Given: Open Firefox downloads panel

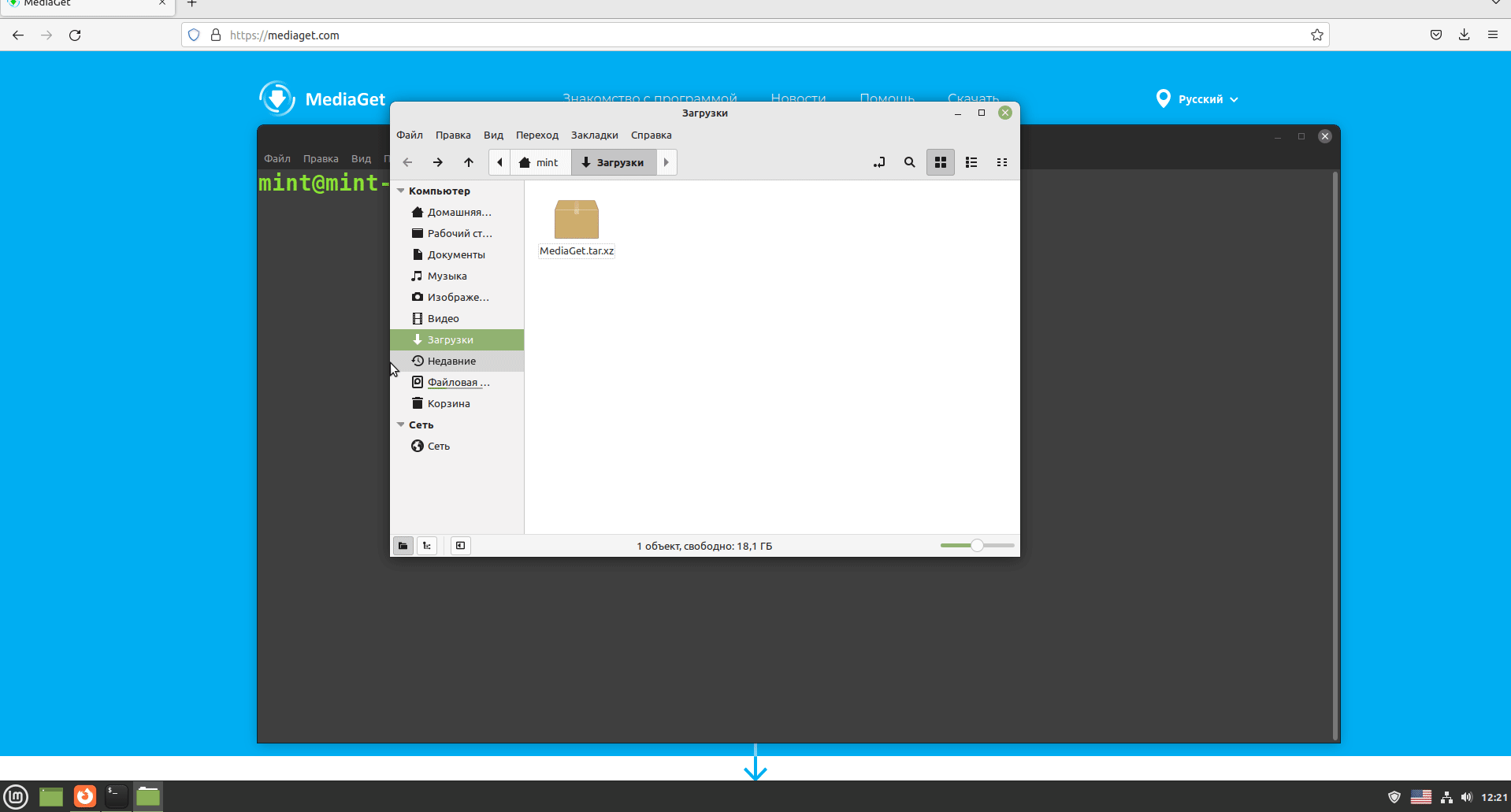Looking at the screenshot, I should coord(1465,35).
